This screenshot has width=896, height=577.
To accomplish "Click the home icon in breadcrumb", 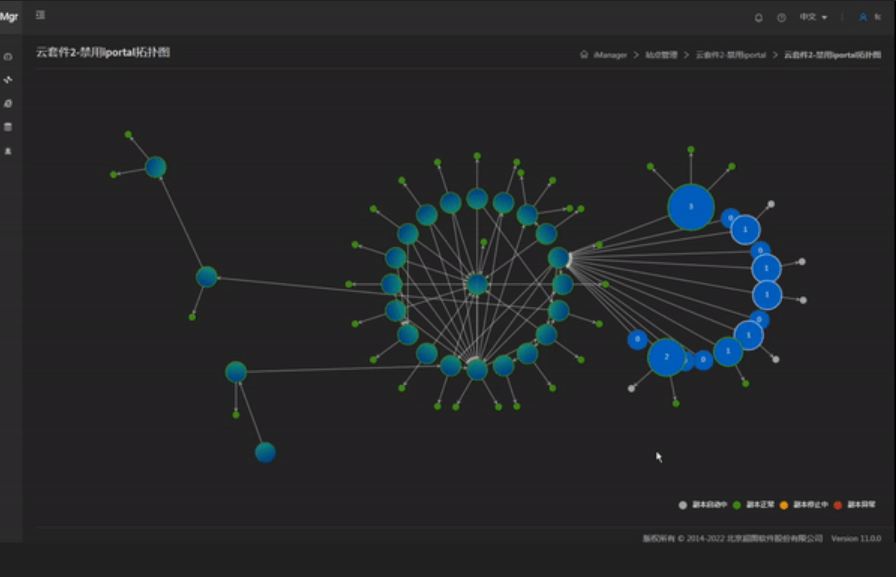I will (x=584, y=55).
